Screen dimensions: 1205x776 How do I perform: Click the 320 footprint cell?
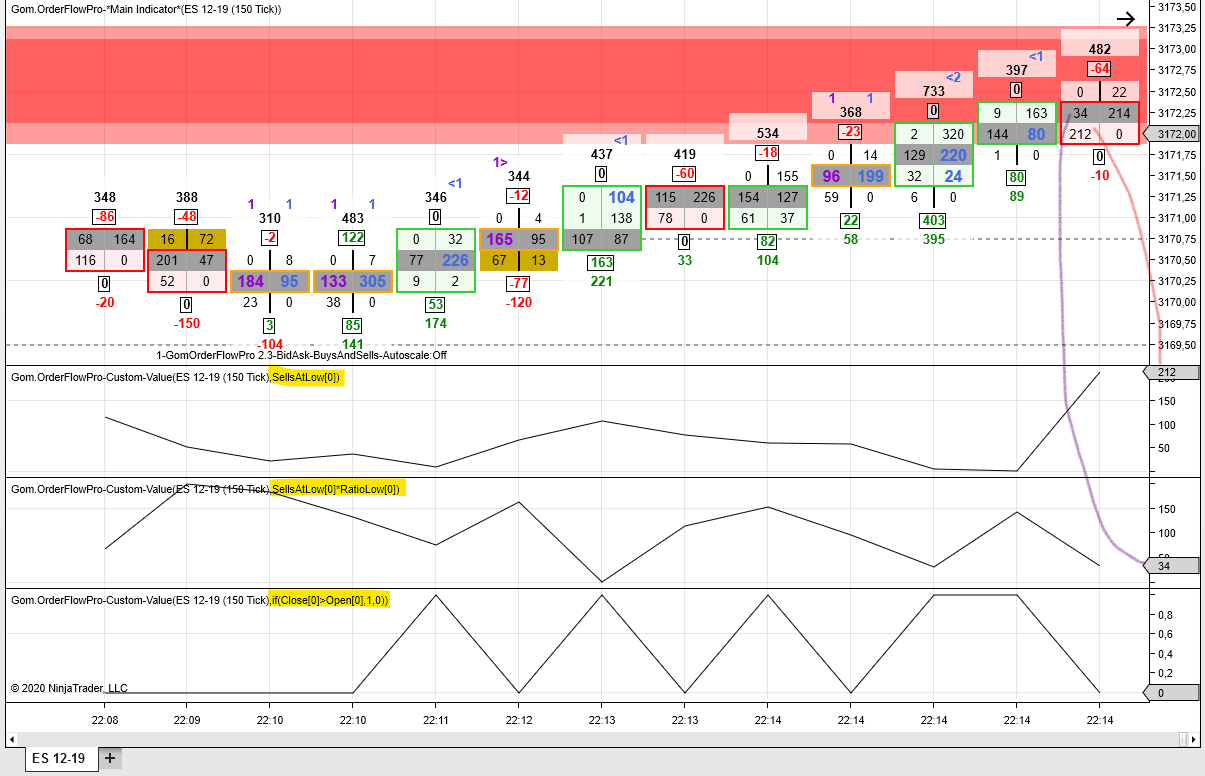(x=953, y=134)
